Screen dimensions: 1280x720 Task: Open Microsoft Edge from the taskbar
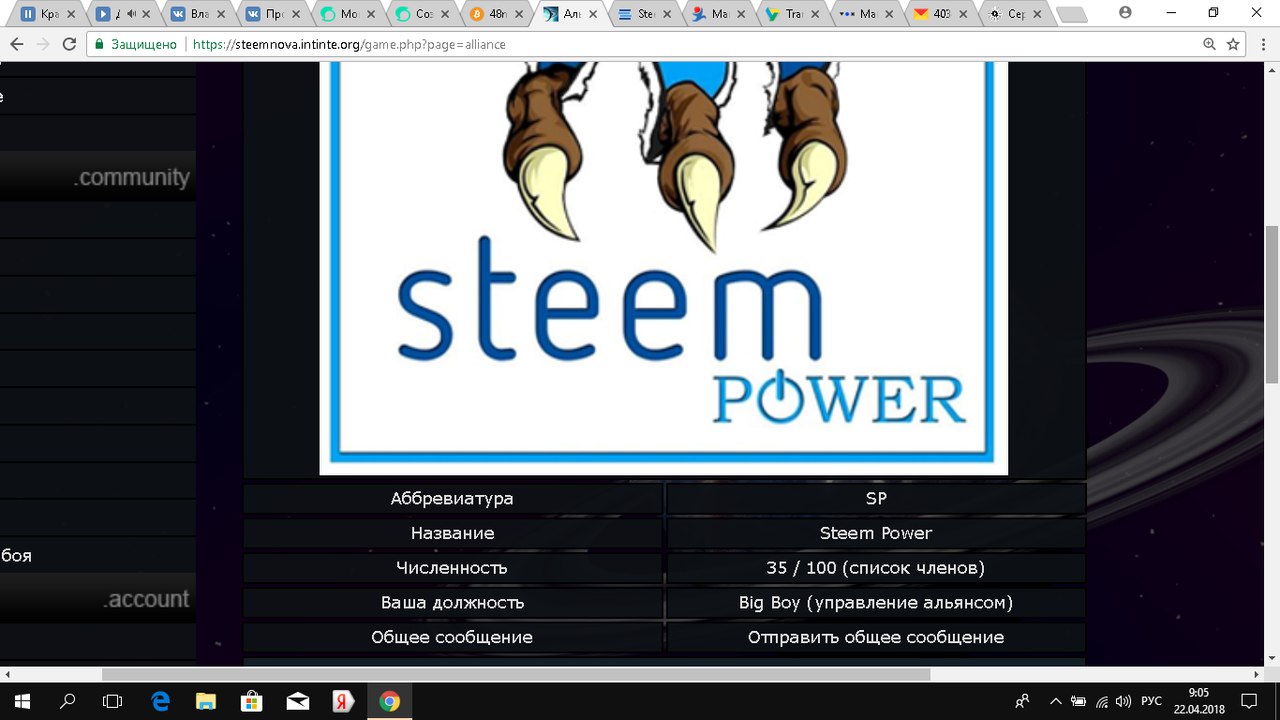pos(160,701)
